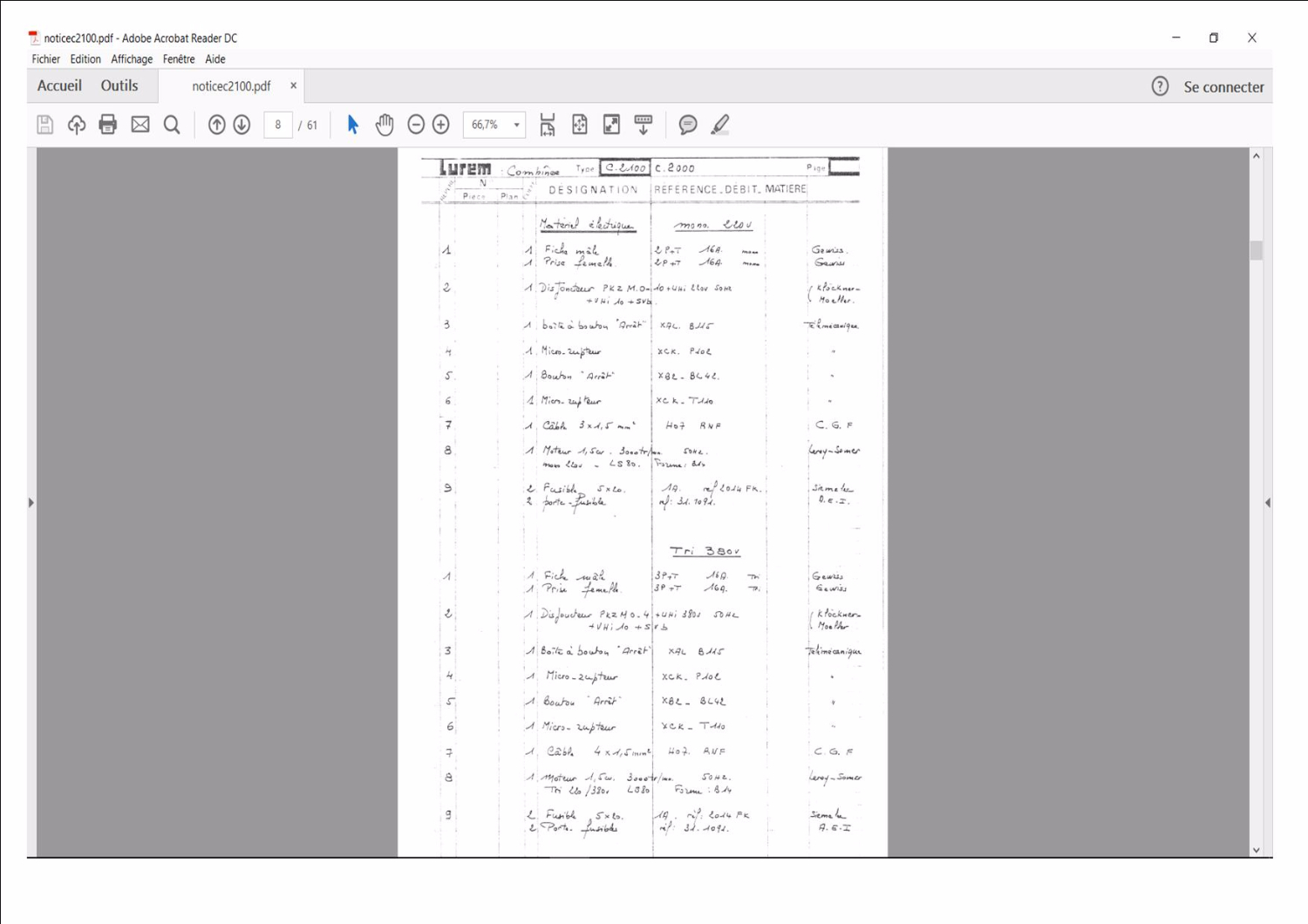The height and width of the screenshot is (924, 1308).
Task: Expand the right tools pane
Action: coord(1267,503)
